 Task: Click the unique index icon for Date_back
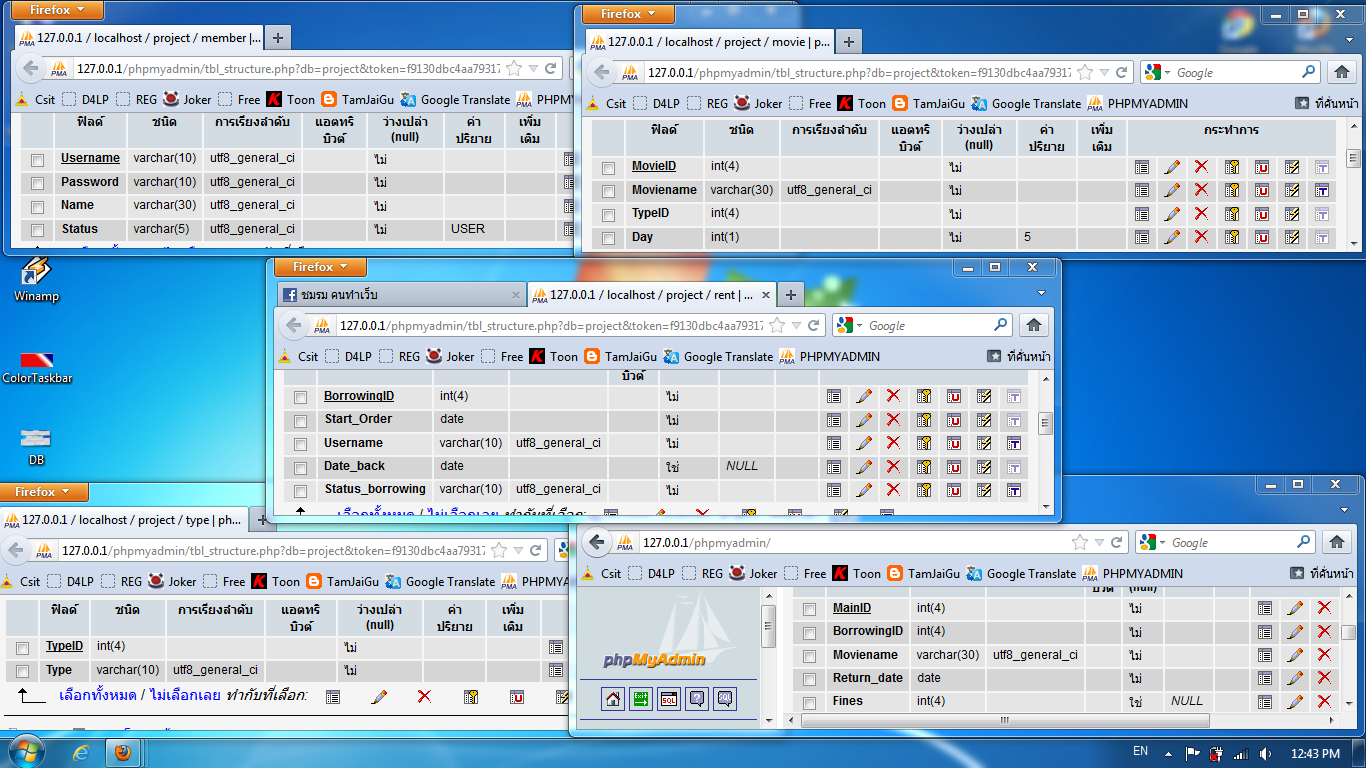pyautogui.click(x=954, y=467)
